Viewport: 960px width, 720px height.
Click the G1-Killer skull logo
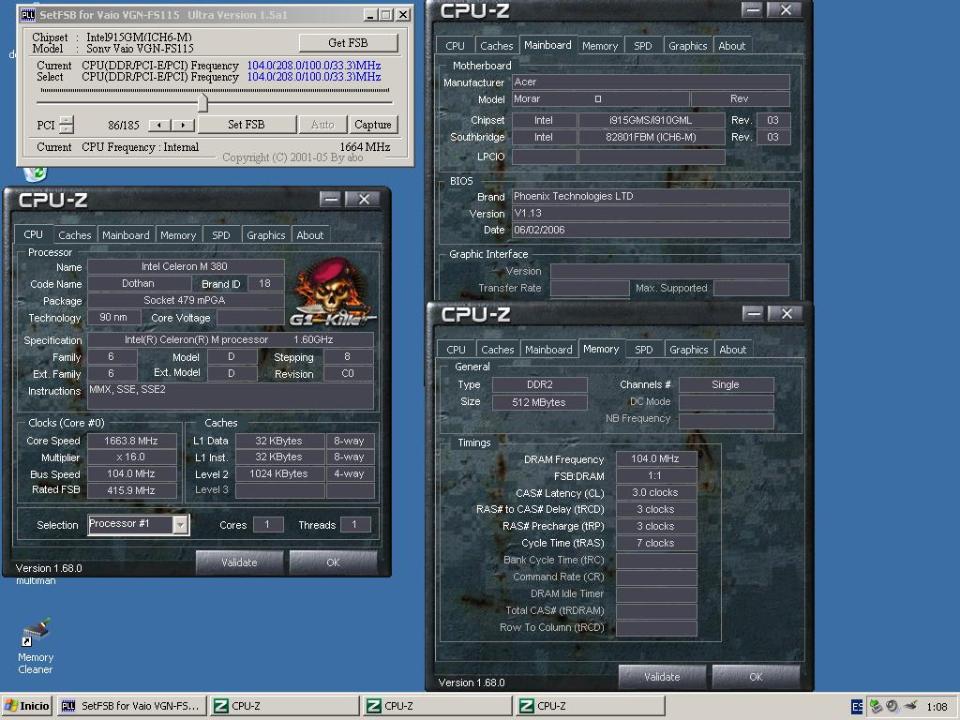(332, 293)
